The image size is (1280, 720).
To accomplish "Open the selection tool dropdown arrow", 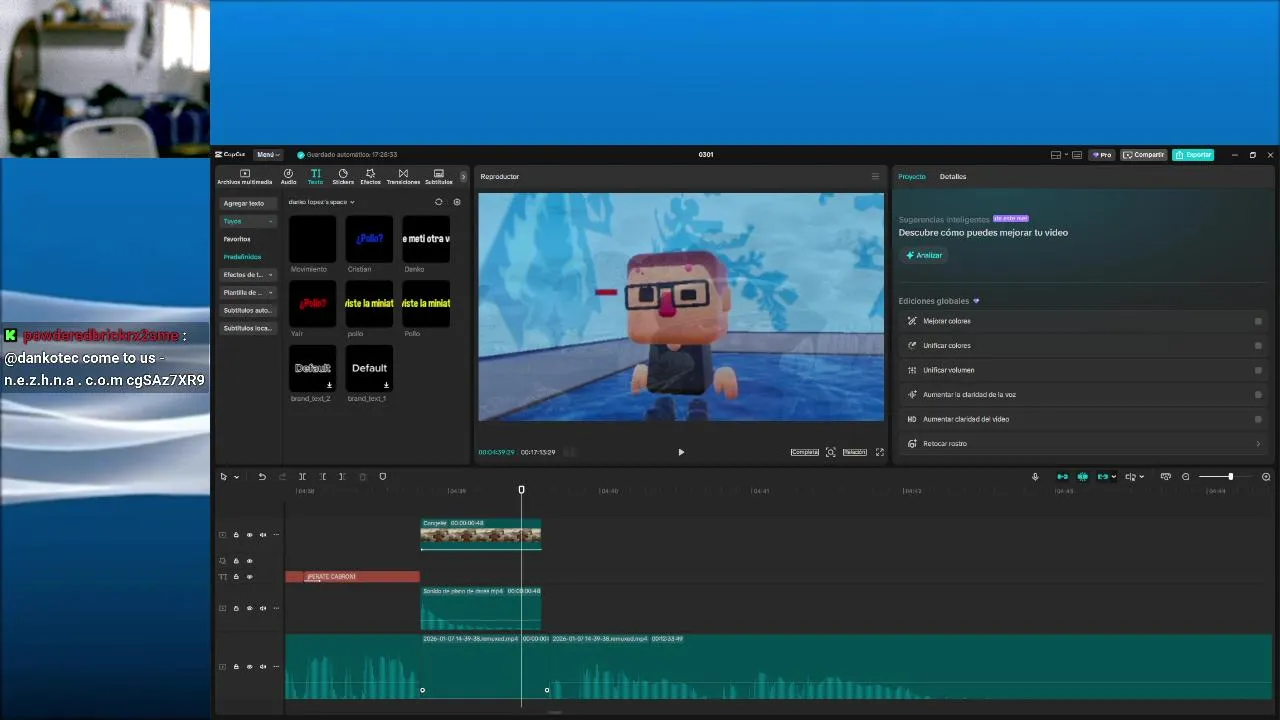I will click(236, 477).
